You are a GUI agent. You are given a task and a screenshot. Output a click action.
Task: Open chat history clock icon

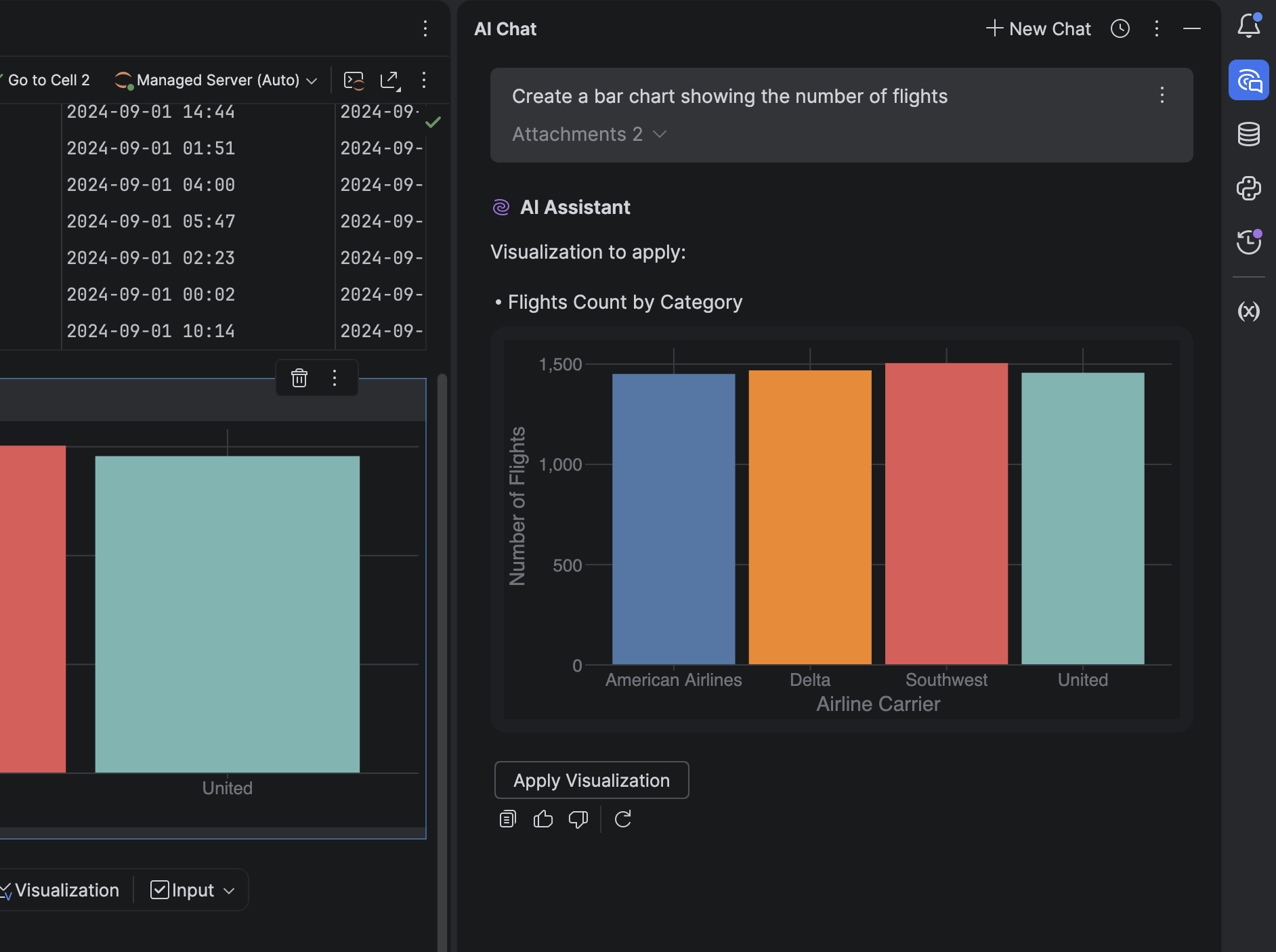pos(1120,28)
